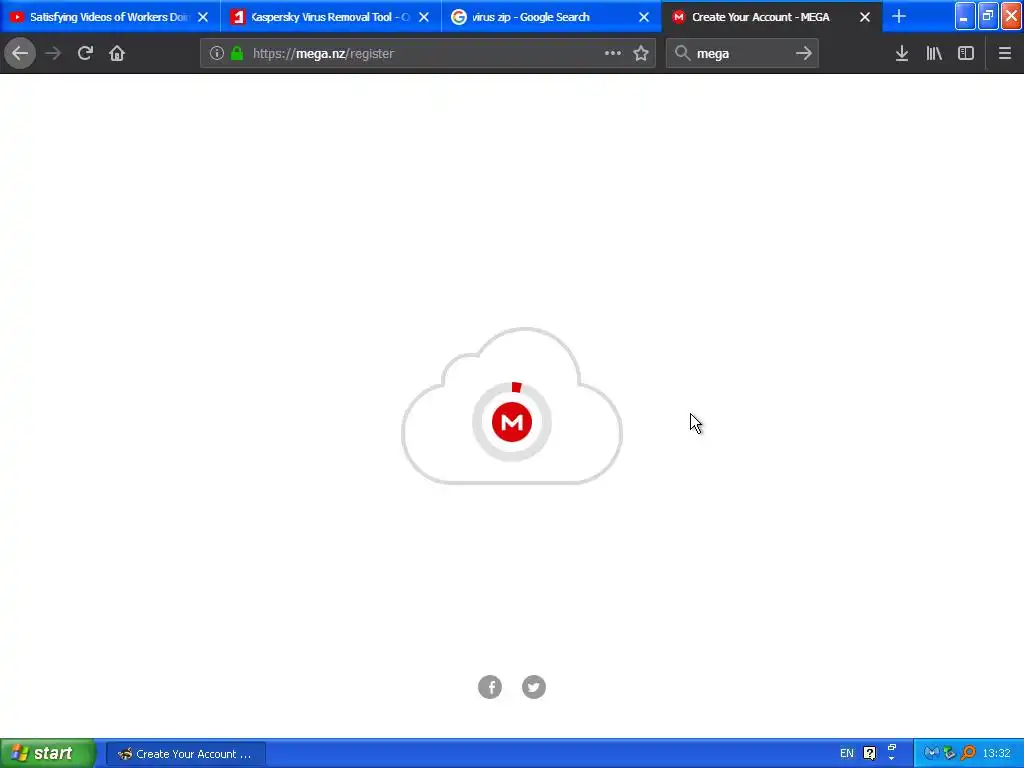
Task: Close the Kaspersky Virus Removal Tool tab
Action: [x=424, y=17]
